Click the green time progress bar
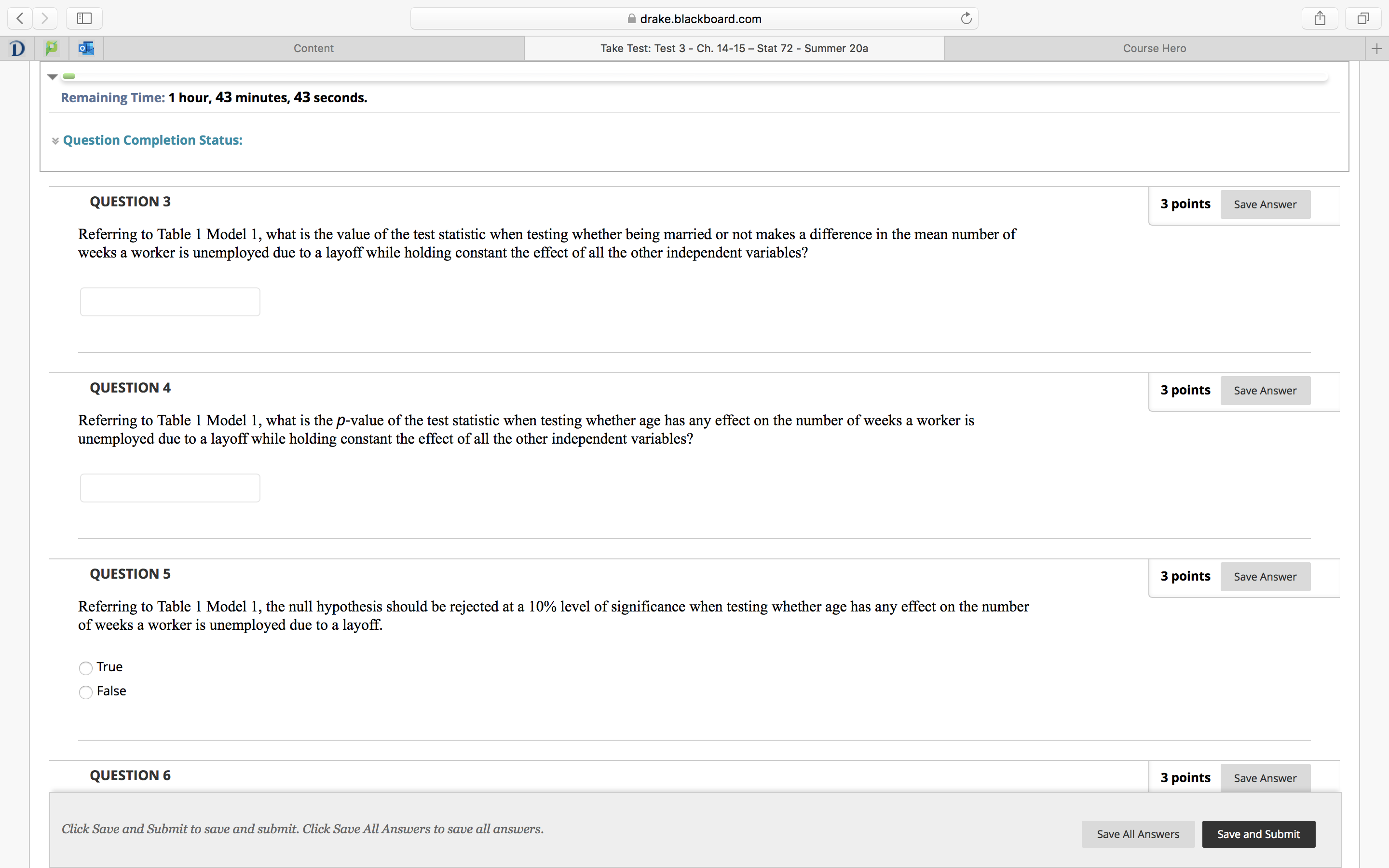This screenshot has height=868, width=1389. (69, 76)
